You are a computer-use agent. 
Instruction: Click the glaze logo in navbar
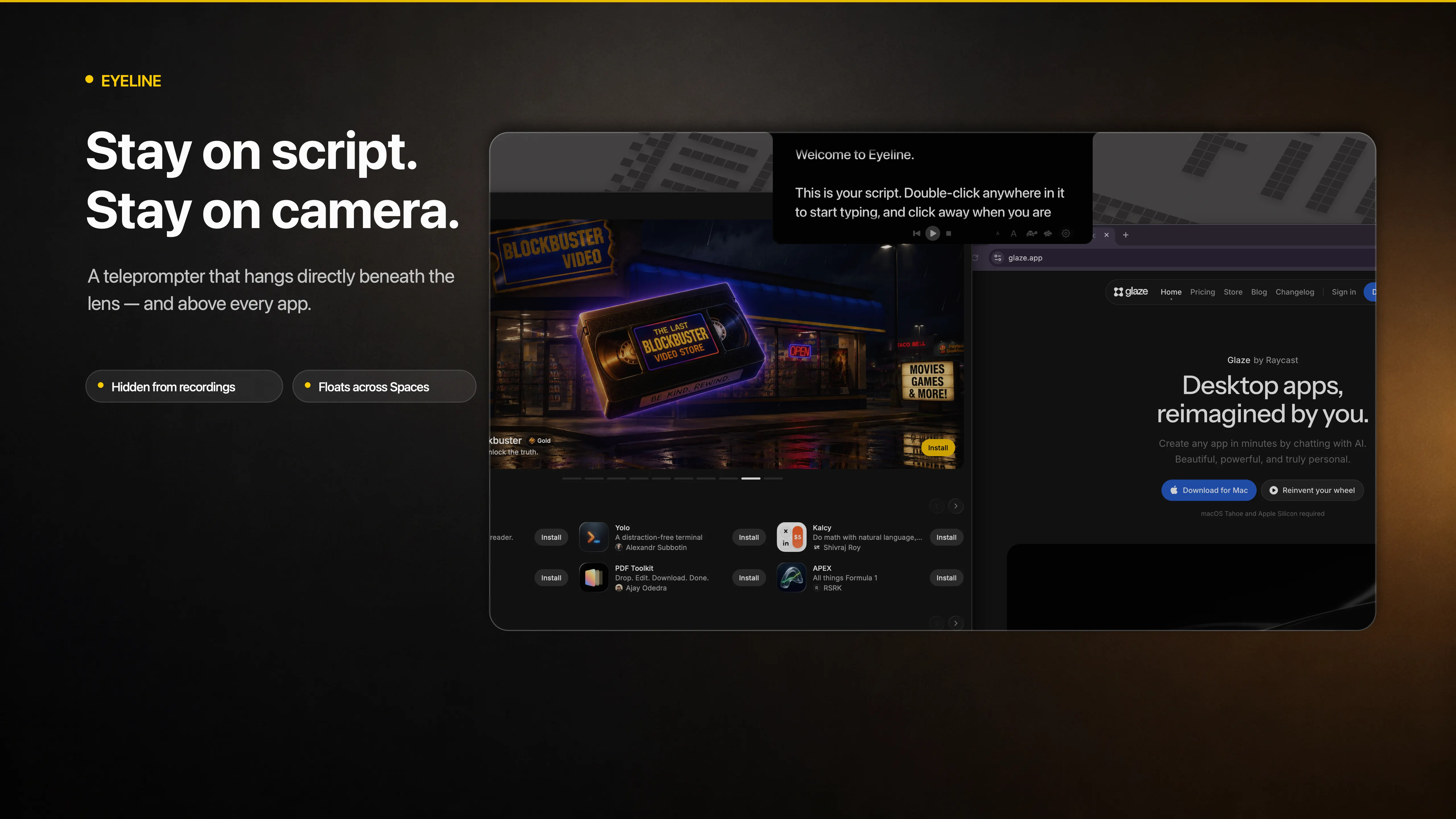[1131, 292]
